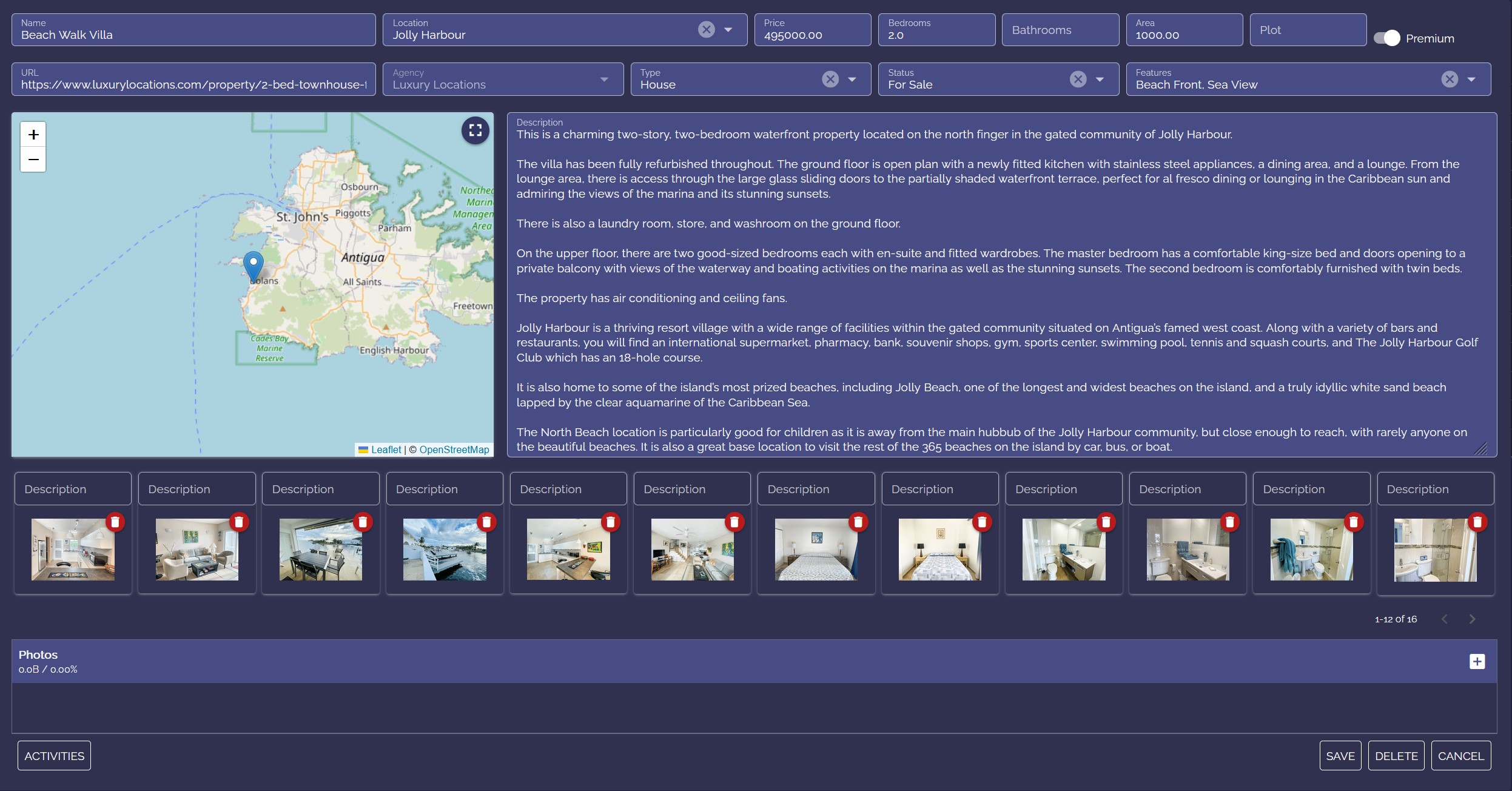
Task: Open the Agency dropdown
Action: click(603, 79)
